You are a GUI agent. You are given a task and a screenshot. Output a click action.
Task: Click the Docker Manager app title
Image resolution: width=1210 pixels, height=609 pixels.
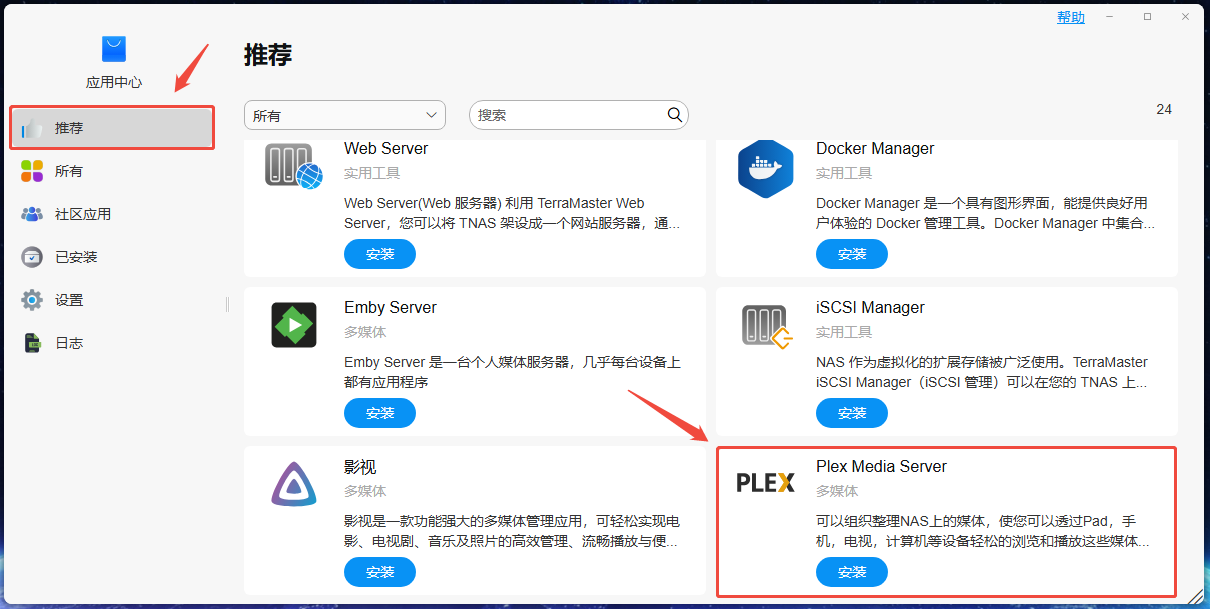pyautogui.click(x=875, y=148)
